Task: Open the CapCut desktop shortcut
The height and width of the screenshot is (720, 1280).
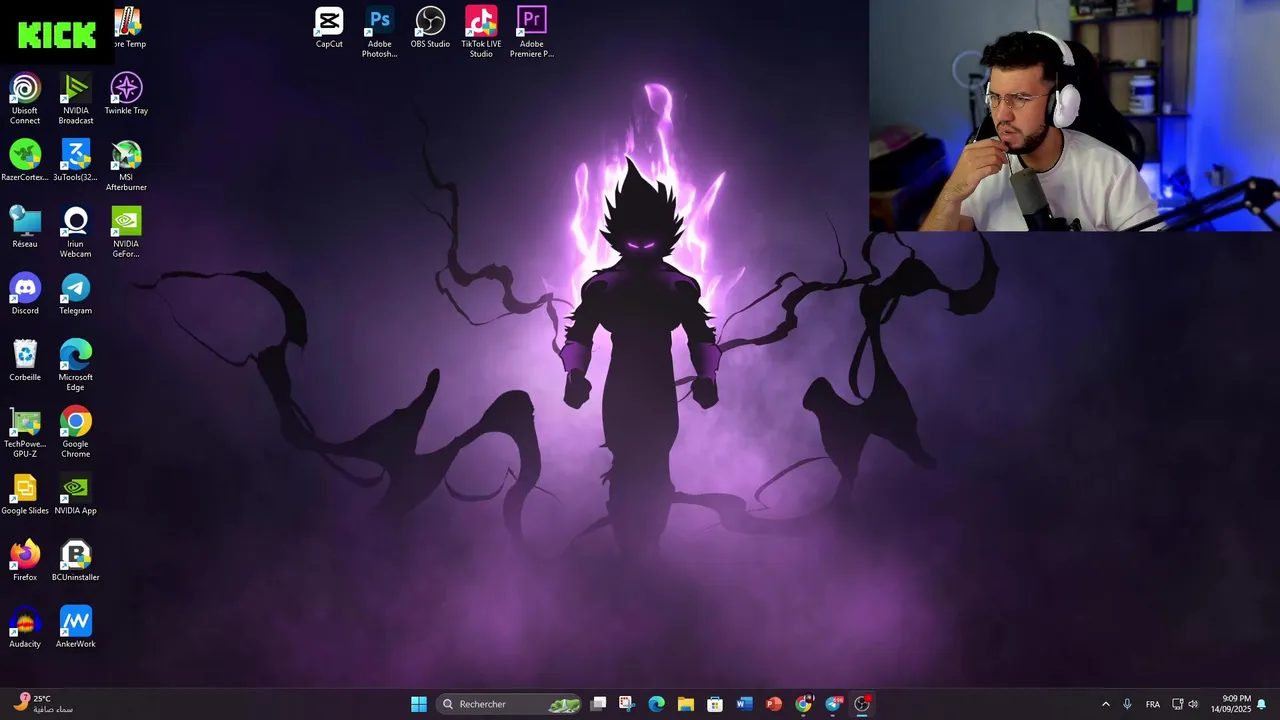Action: pyautogui.click(x=329, y=28)
